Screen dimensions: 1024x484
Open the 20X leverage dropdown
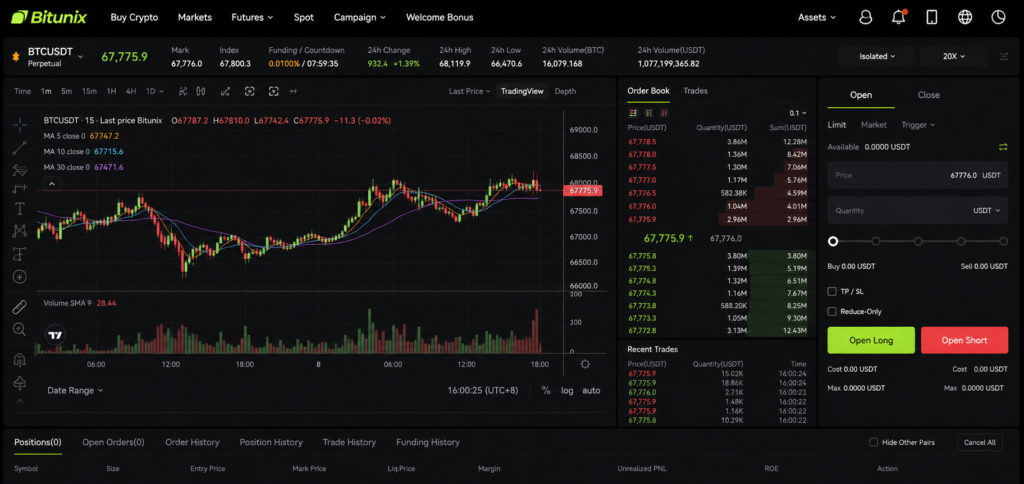tap(954, 57)
